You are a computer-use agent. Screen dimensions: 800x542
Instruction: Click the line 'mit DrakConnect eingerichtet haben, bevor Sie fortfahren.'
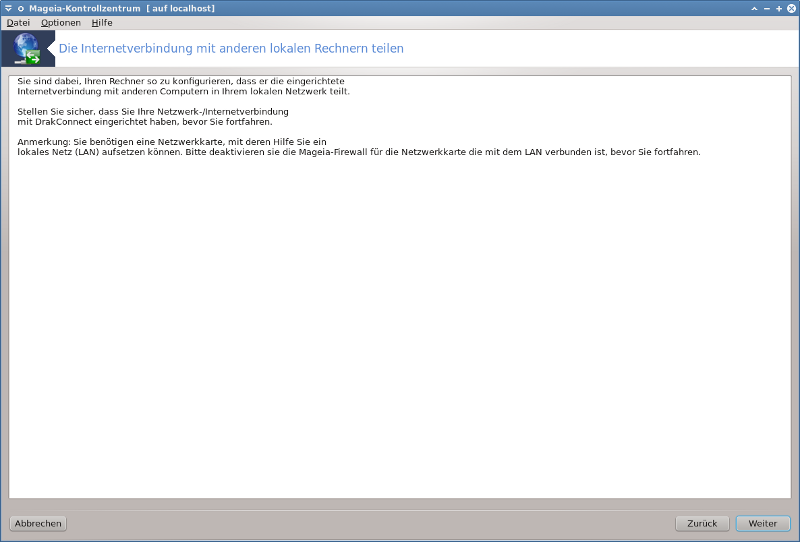click(x=145, y=122)
